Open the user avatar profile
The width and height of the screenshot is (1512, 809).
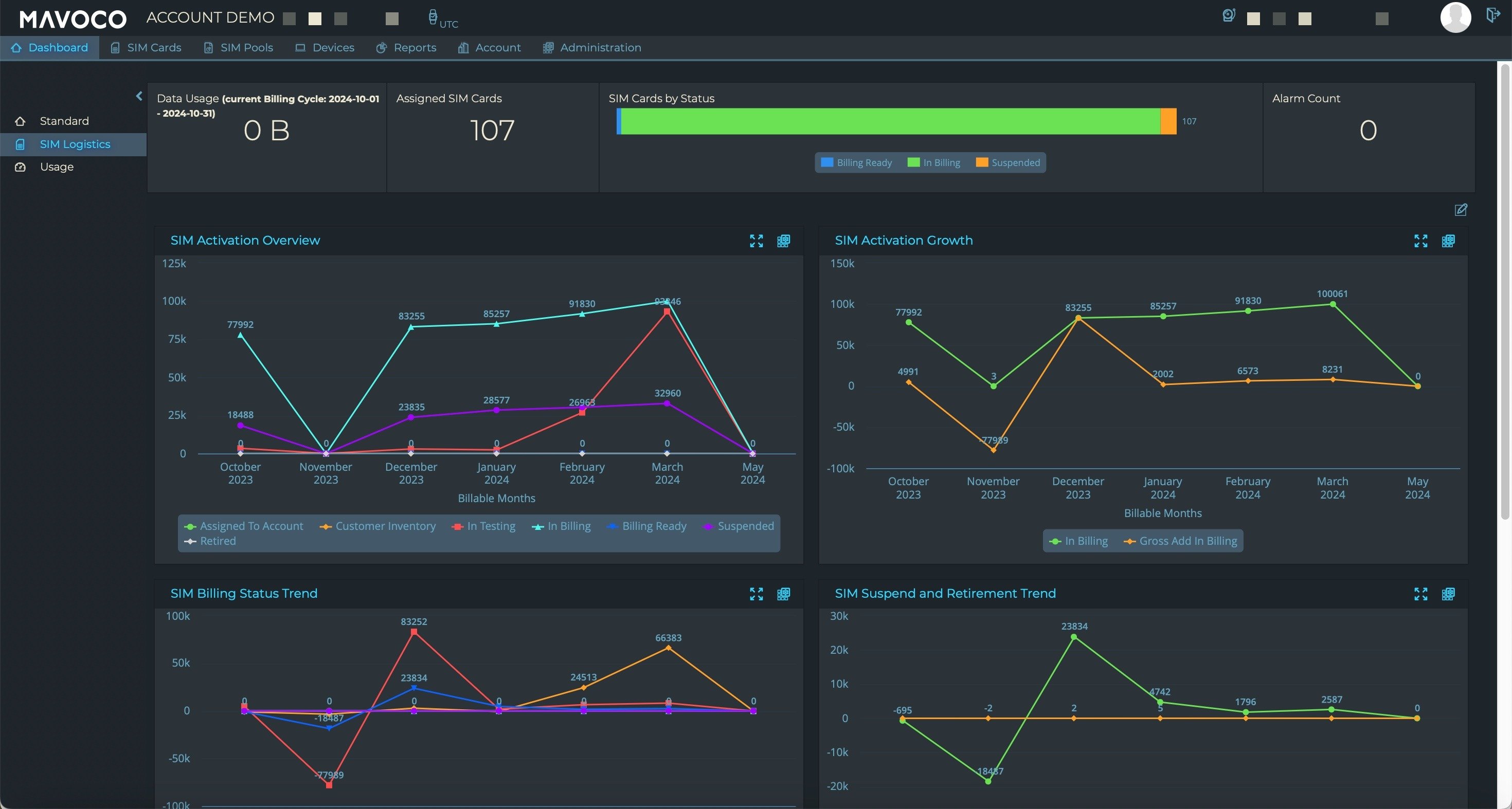point(1455,17)
